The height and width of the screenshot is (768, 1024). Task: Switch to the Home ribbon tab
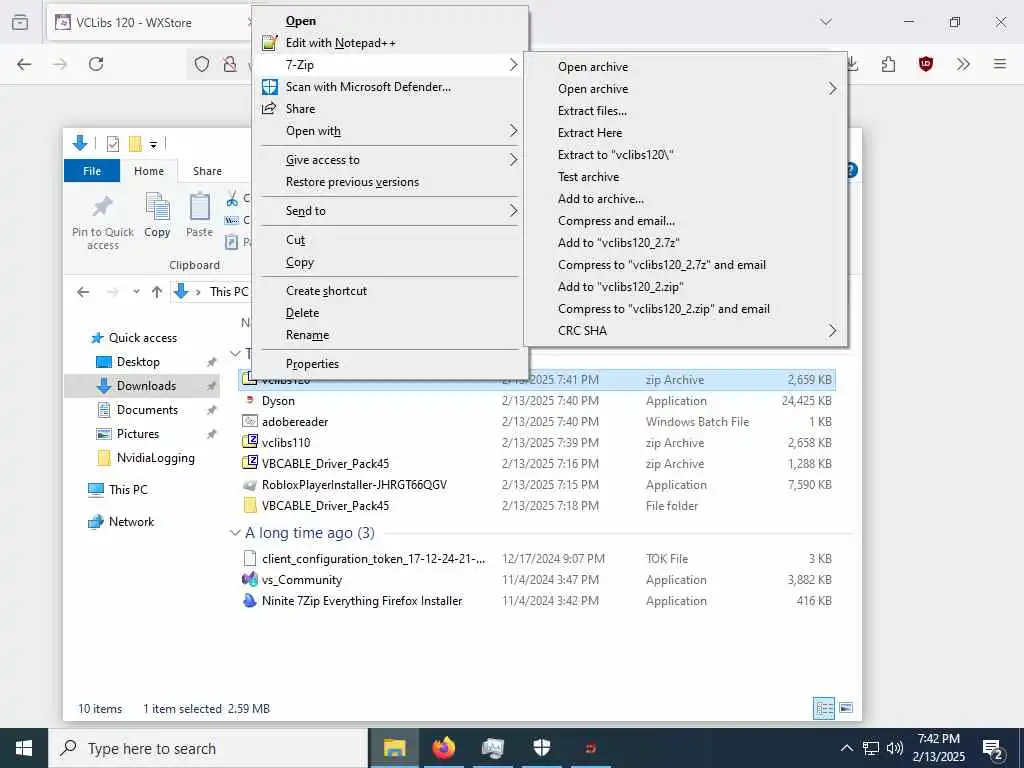149,170
